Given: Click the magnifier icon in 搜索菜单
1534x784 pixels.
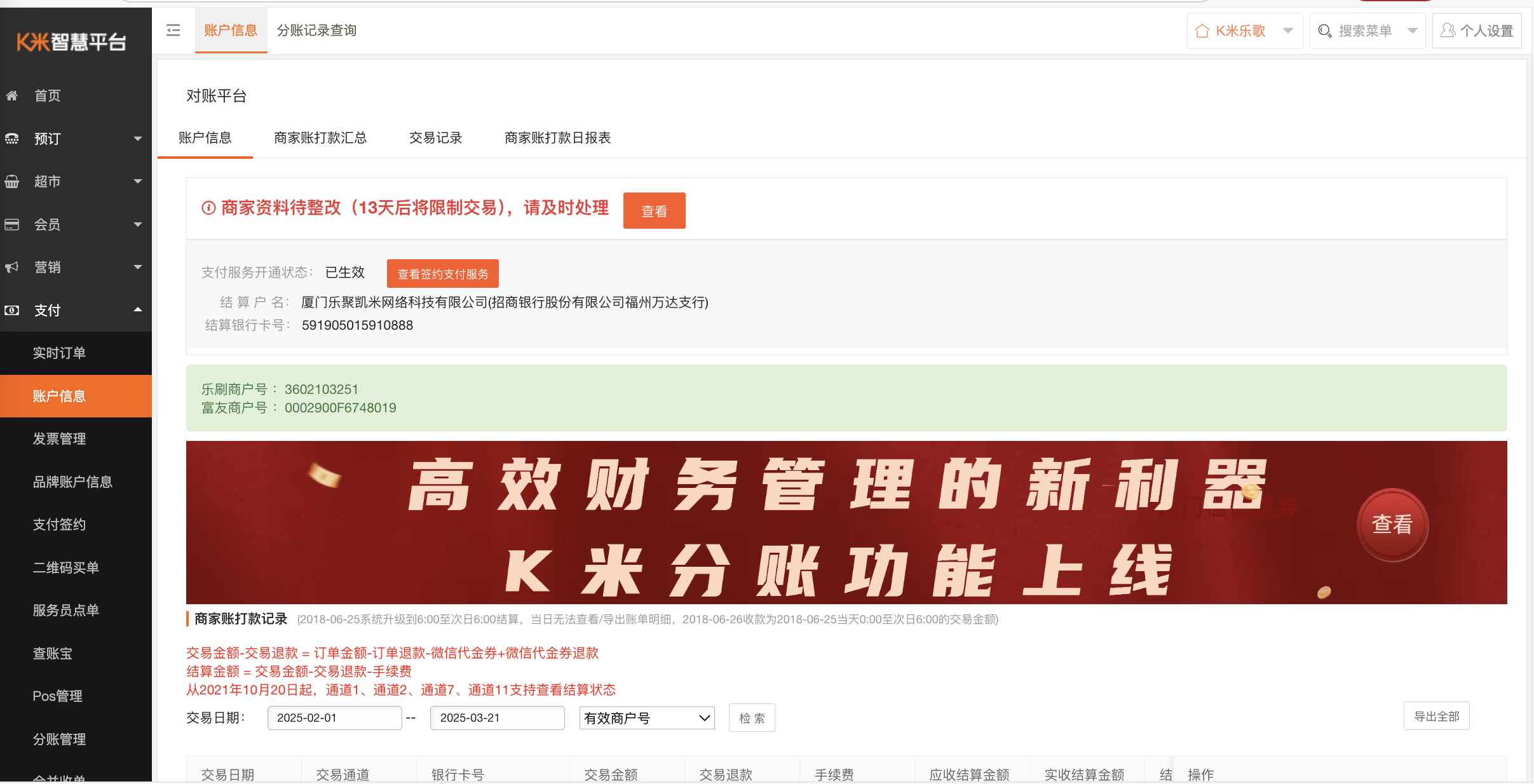Looking at the screenshot, I should 1325,31.
